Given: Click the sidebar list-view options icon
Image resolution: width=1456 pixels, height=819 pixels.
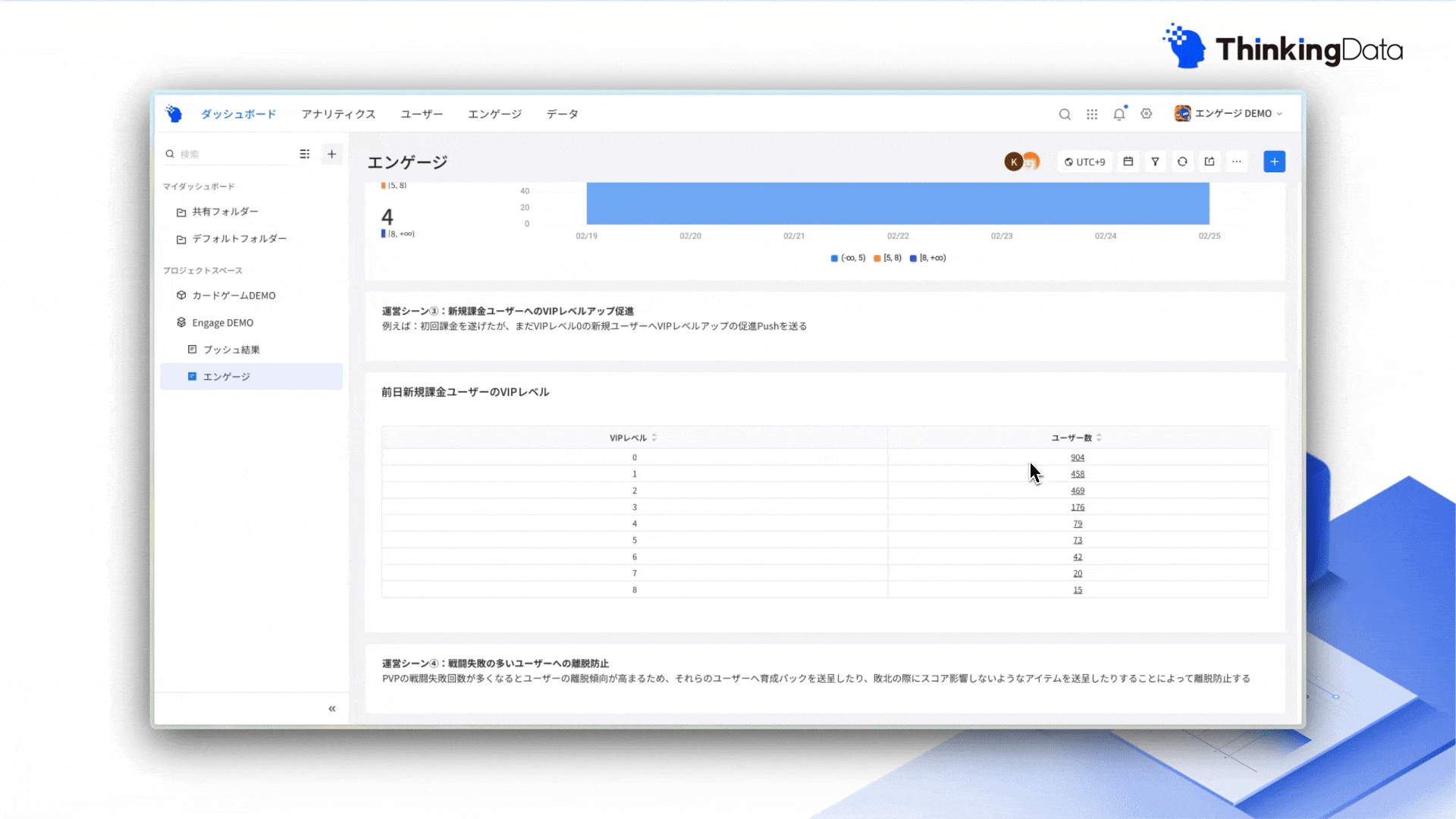Looking at the screenshot, I should pos(305,154).
